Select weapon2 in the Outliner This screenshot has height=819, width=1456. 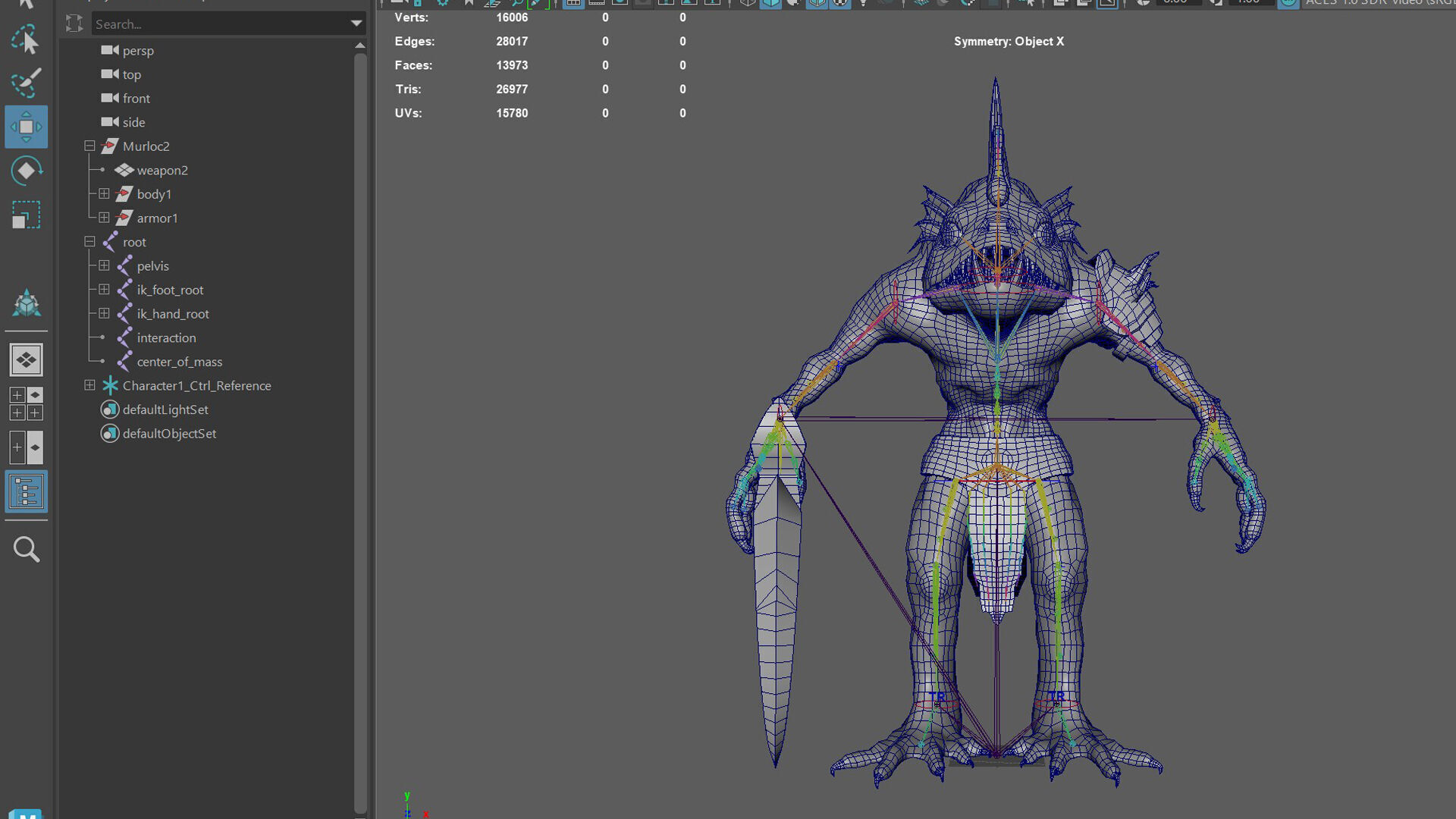click(x=162, y=171)
